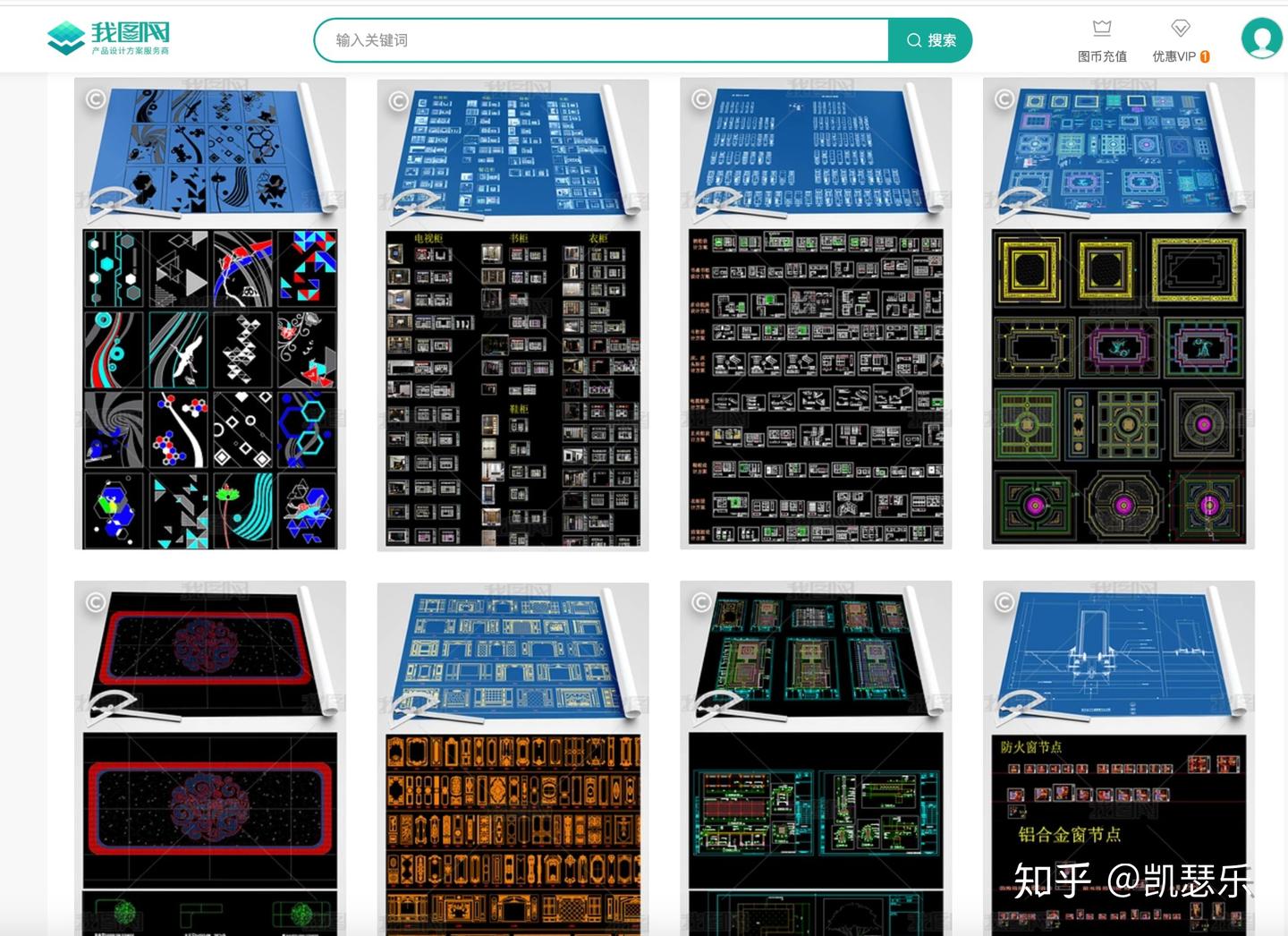Click the magnifier icon in the search button
The height and width of the screenshot is (936, 1288).
tap(914, 39)
